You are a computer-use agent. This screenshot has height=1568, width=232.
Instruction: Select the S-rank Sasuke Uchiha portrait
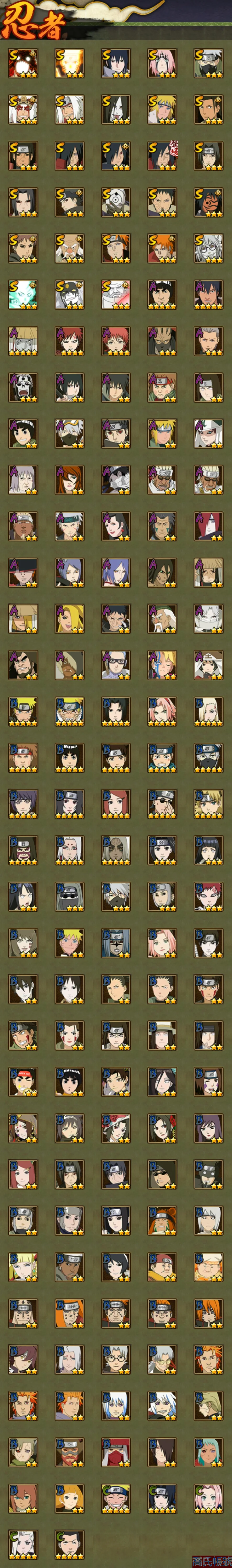tap(116, 63)
